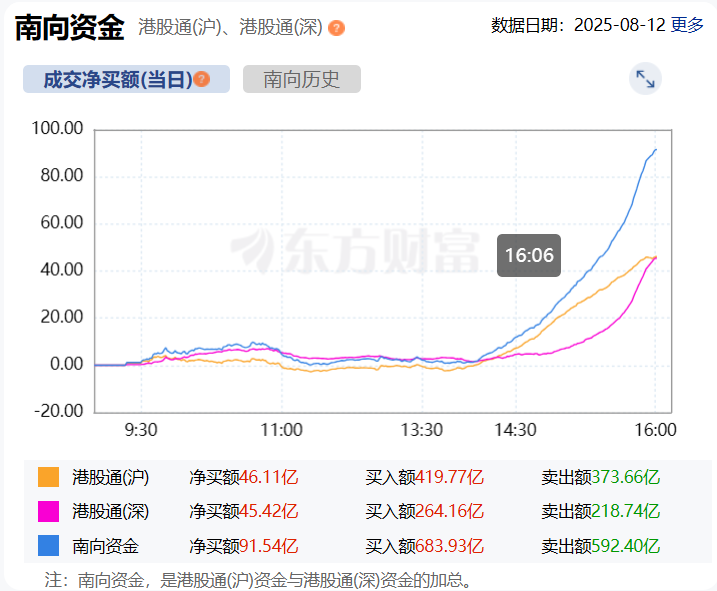Viewport: 717px width, 591px height.
Task: Click 净买额46.11亿 value
Action: 244,477
